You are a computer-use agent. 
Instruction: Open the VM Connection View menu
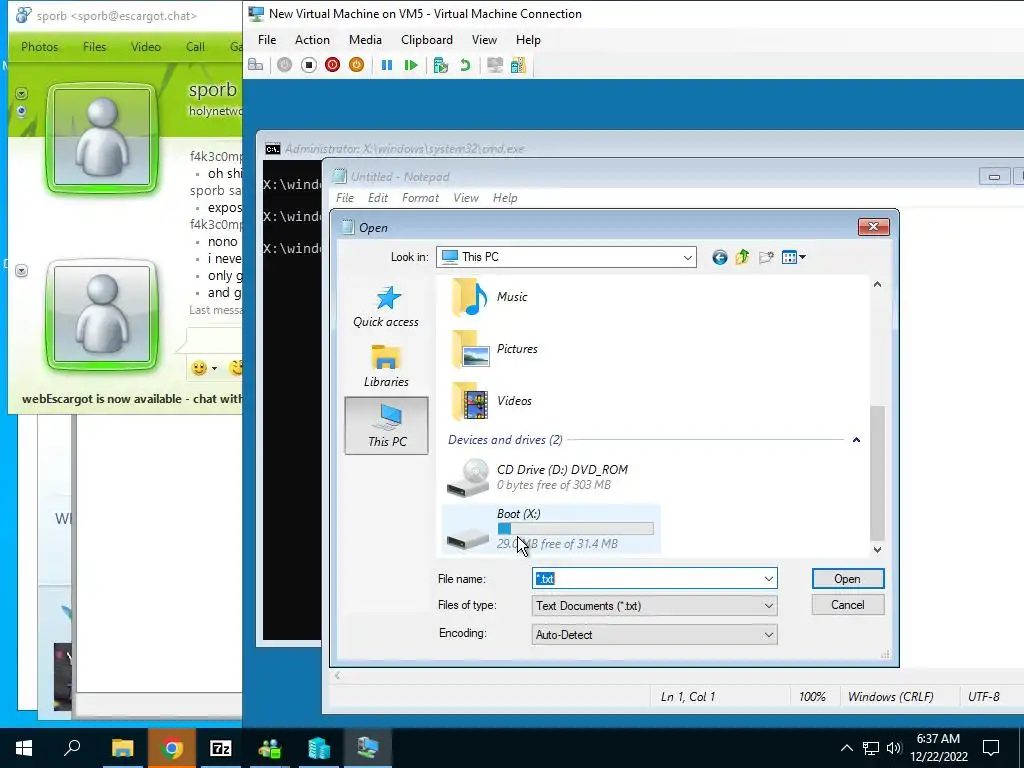(484, 40)
